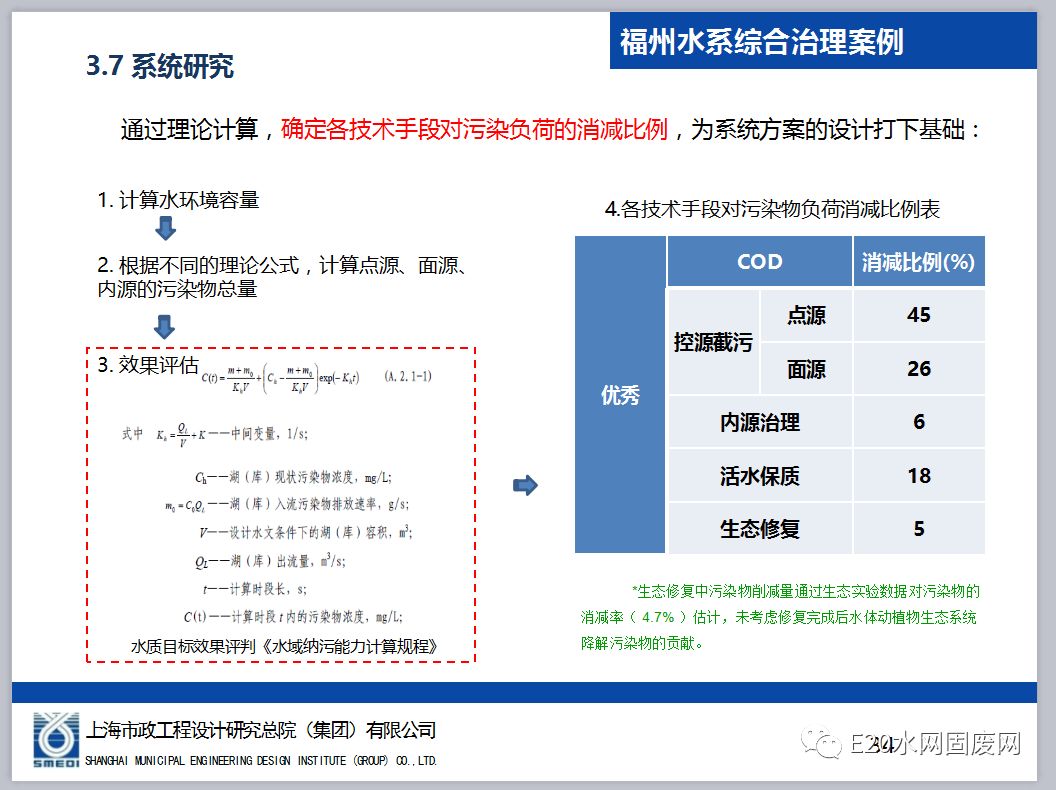The height and width of the screenshot is (790, 1056).
Task: Click the value '5' in table
Action: click(x=919, y=529)
